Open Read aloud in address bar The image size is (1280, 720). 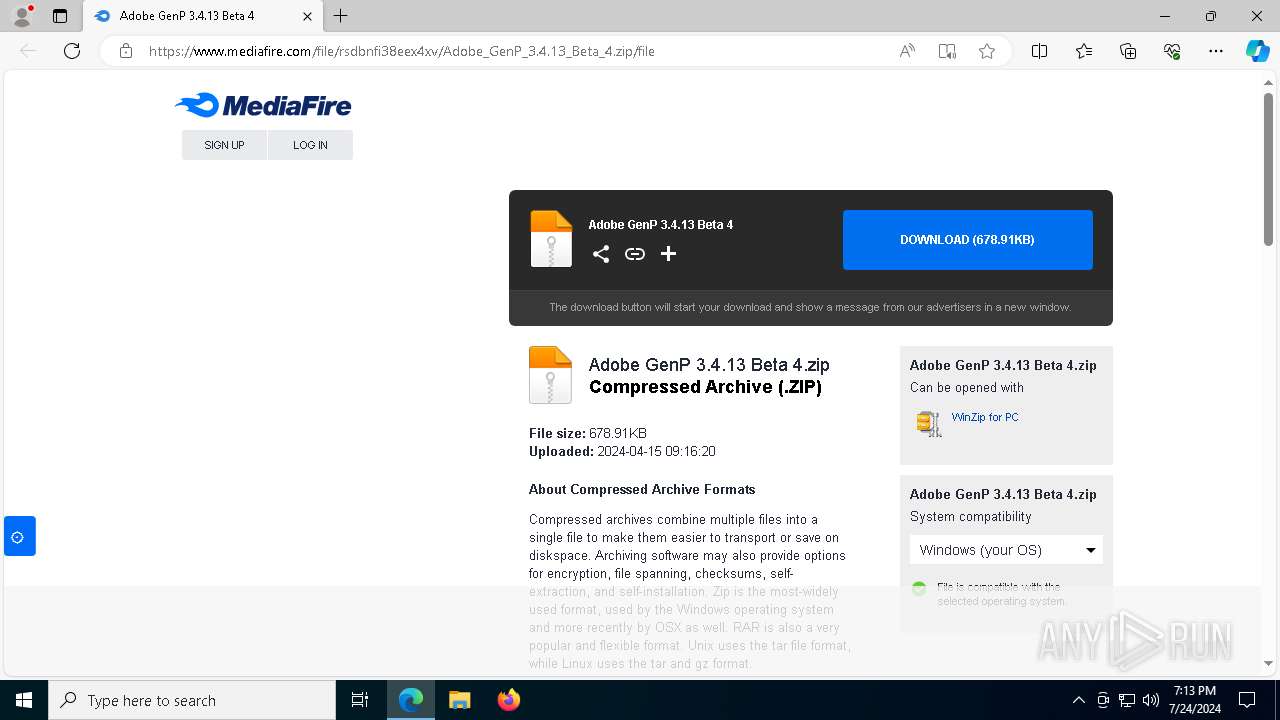coord(907,51)
